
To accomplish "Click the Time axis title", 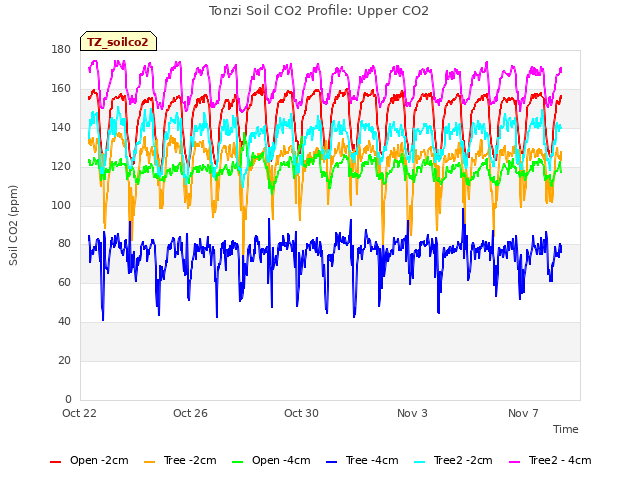I will (566, 429).
